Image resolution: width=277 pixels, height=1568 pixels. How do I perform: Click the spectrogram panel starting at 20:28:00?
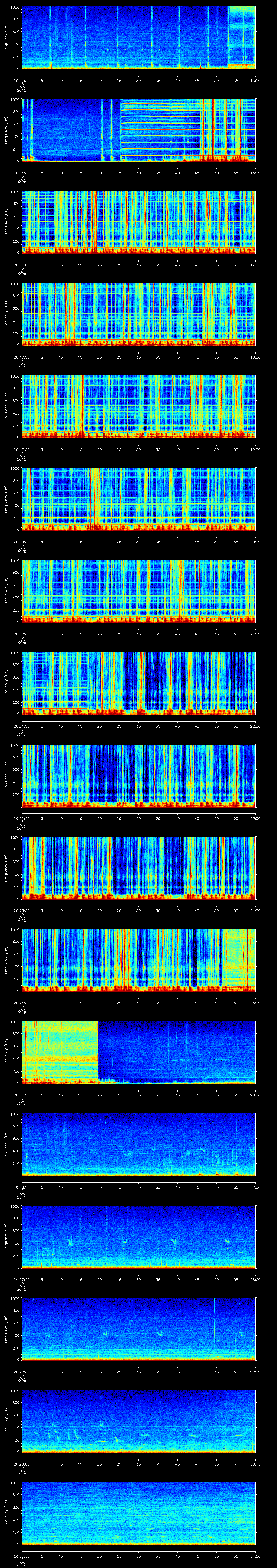tap(139, 1329)
